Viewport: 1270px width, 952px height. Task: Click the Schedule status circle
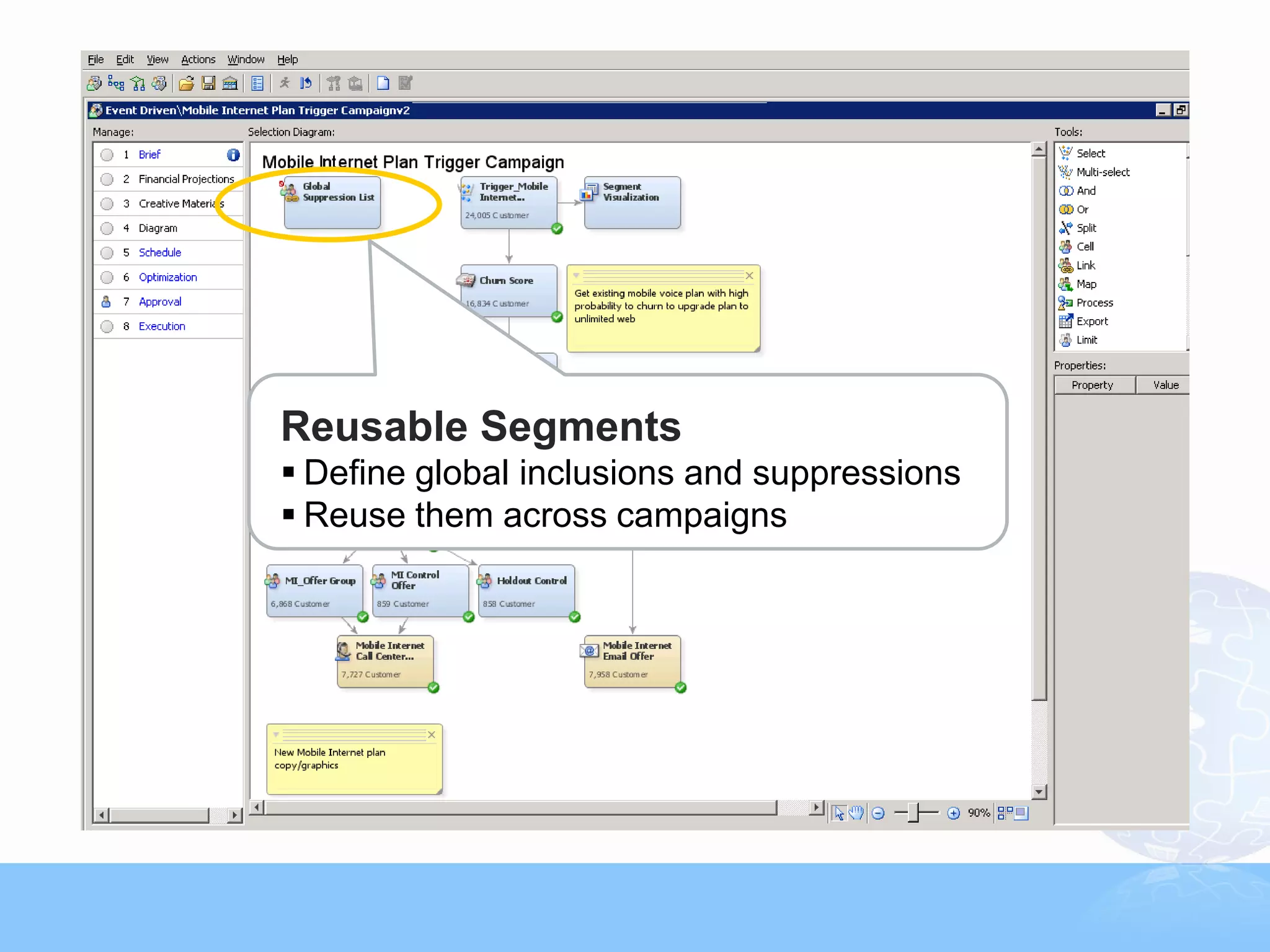(x=107, y=253)
